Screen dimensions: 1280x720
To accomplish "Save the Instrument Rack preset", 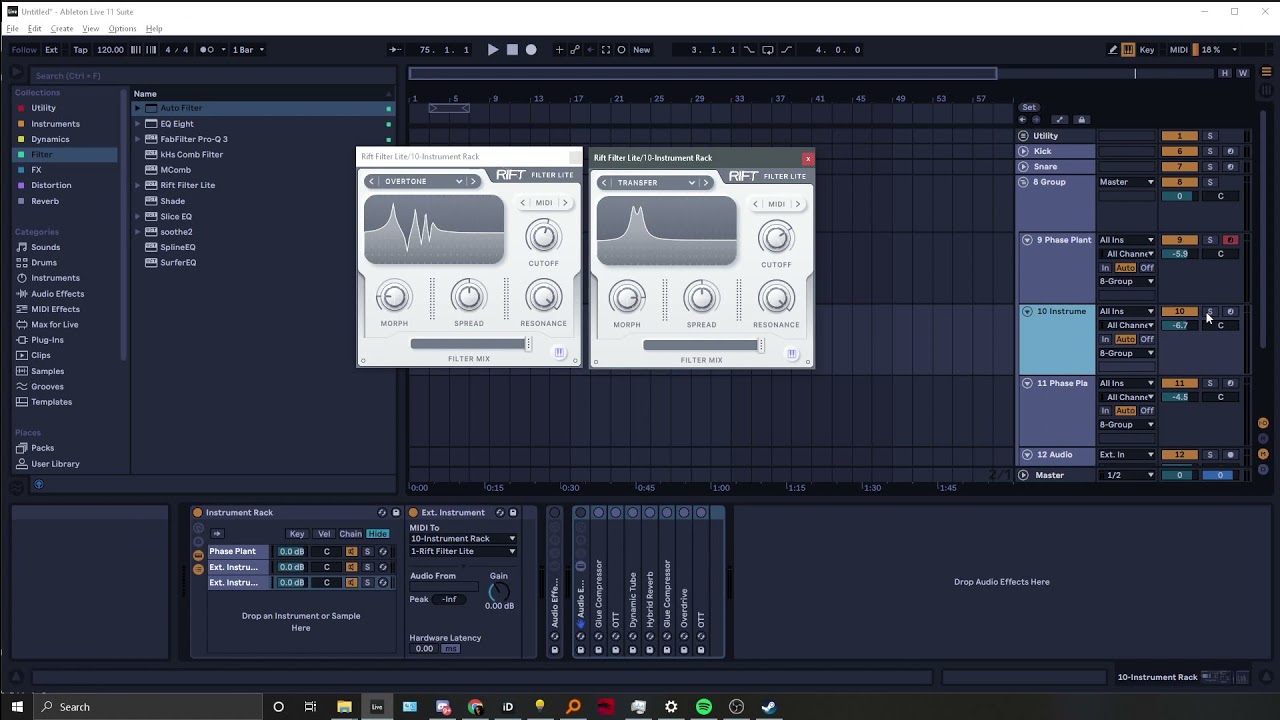I will [x=396, y=513].
